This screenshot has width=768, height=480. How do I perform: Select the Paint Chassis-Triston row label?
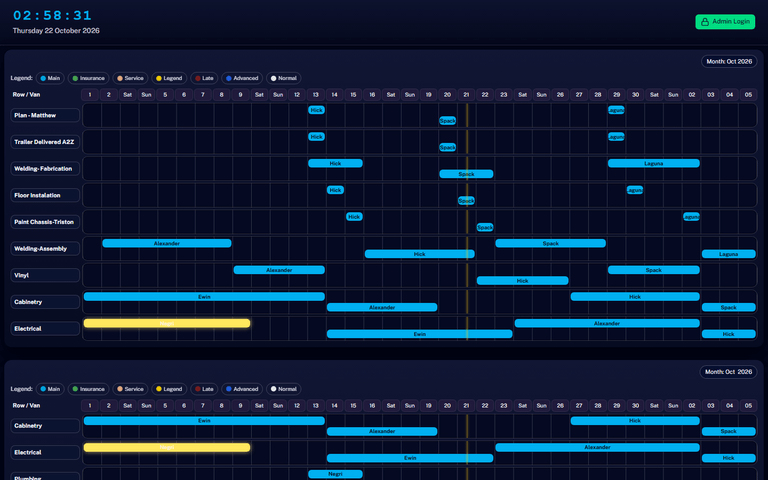coord(45,222)
